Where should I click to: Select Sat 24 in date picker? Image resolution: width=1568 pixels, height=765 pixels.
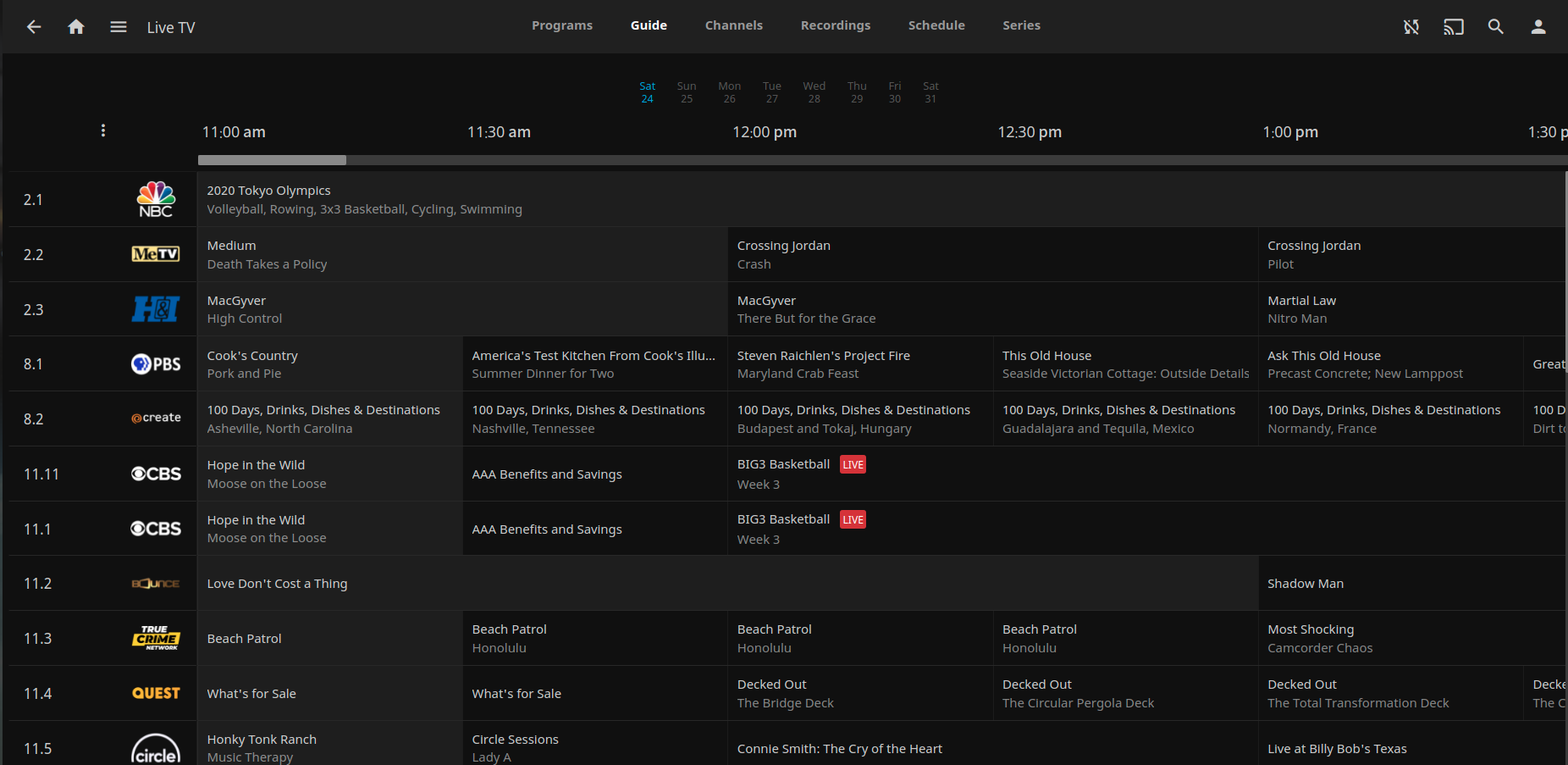pos(647,92)
